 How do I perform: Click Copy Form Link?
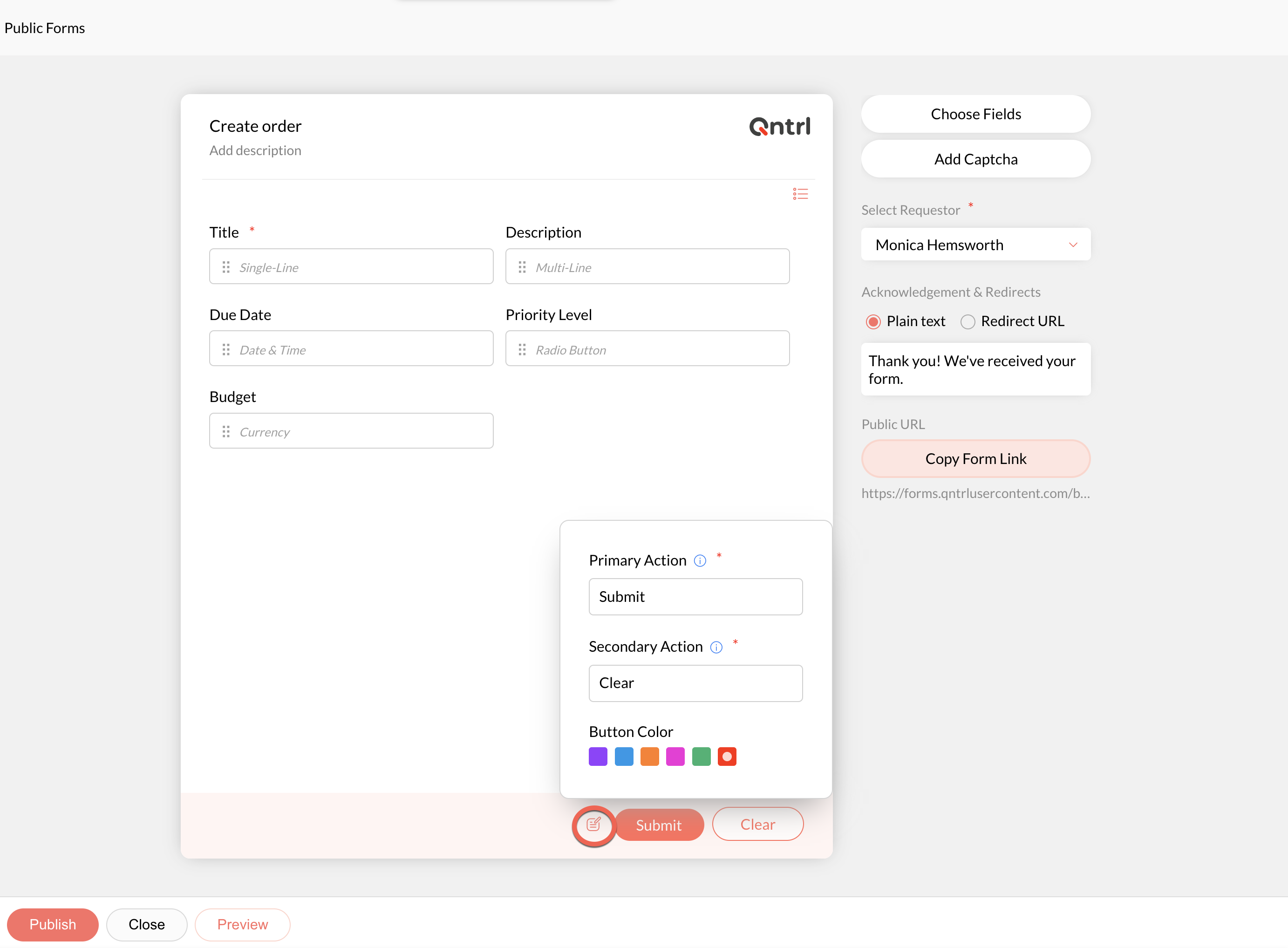(975, 458)
